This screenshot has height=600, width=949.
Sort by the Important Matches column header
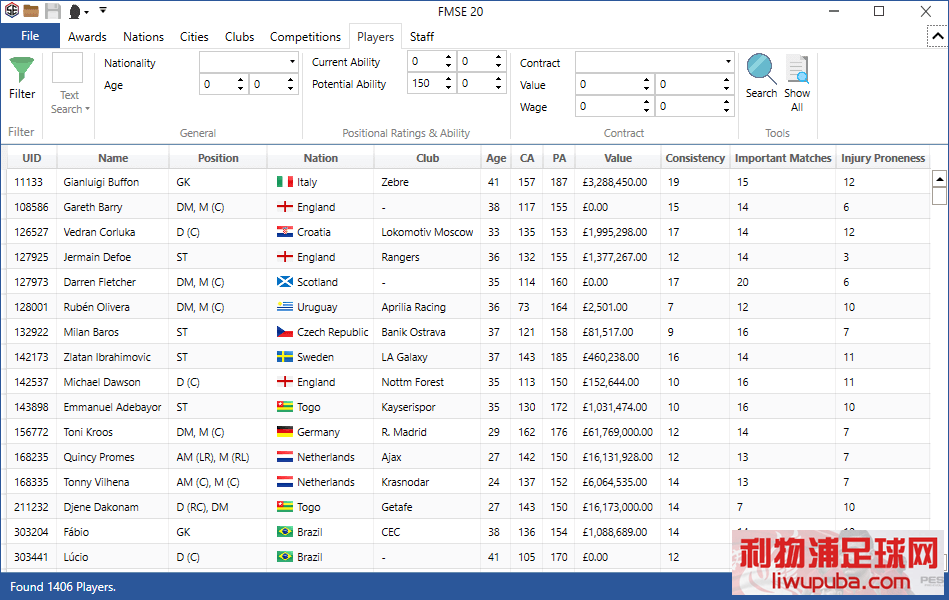pyautogui.click(x=783, y=158)
